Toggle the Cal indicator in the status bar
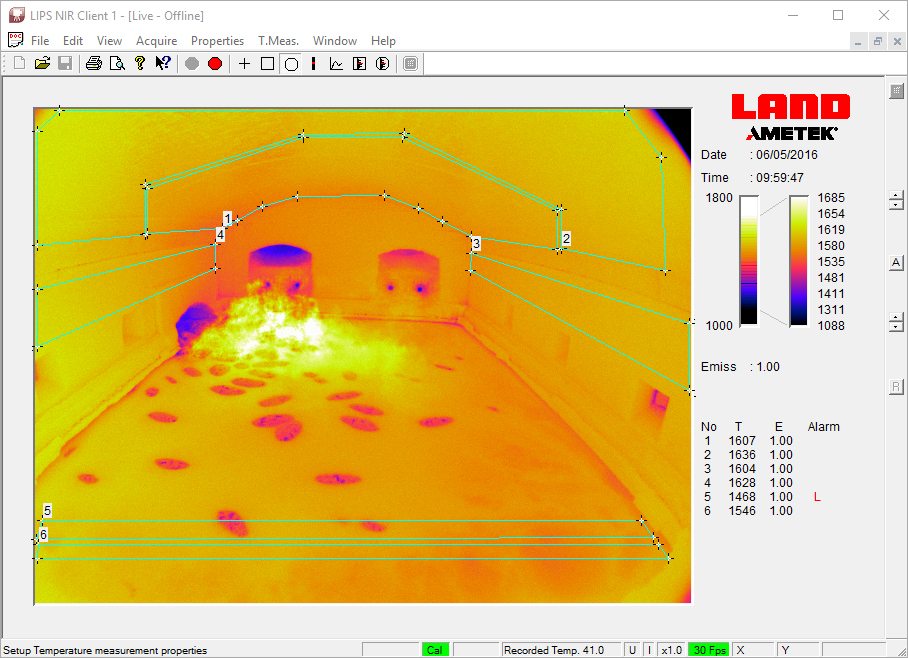Screen dimensions: 908x658 point(435,649)
